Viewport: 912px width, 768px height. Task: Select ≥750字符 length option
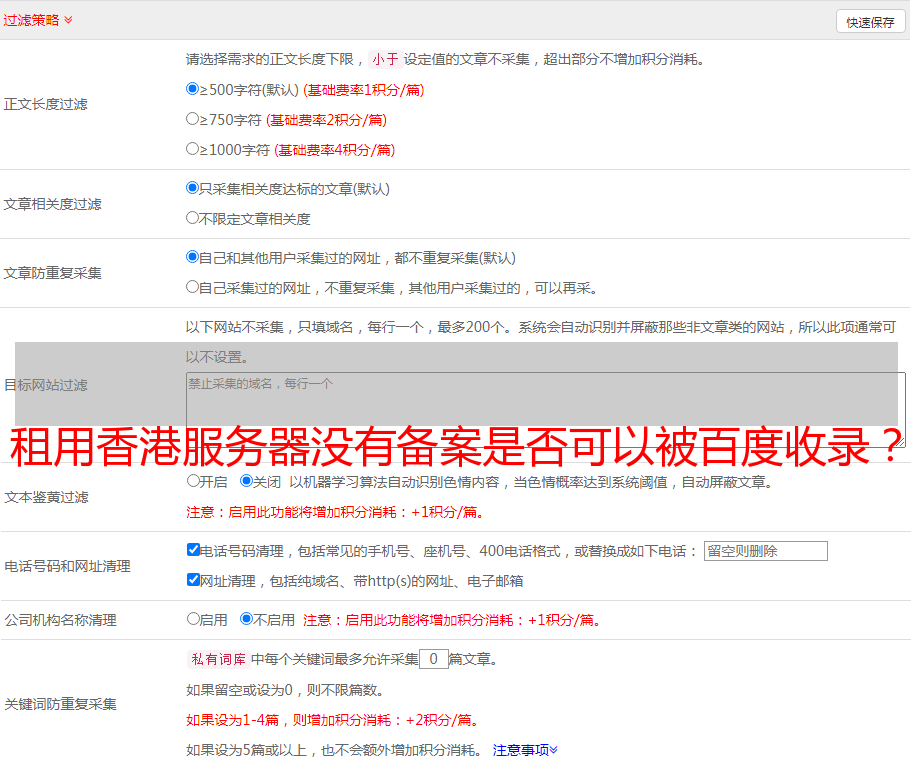(192, 119)
